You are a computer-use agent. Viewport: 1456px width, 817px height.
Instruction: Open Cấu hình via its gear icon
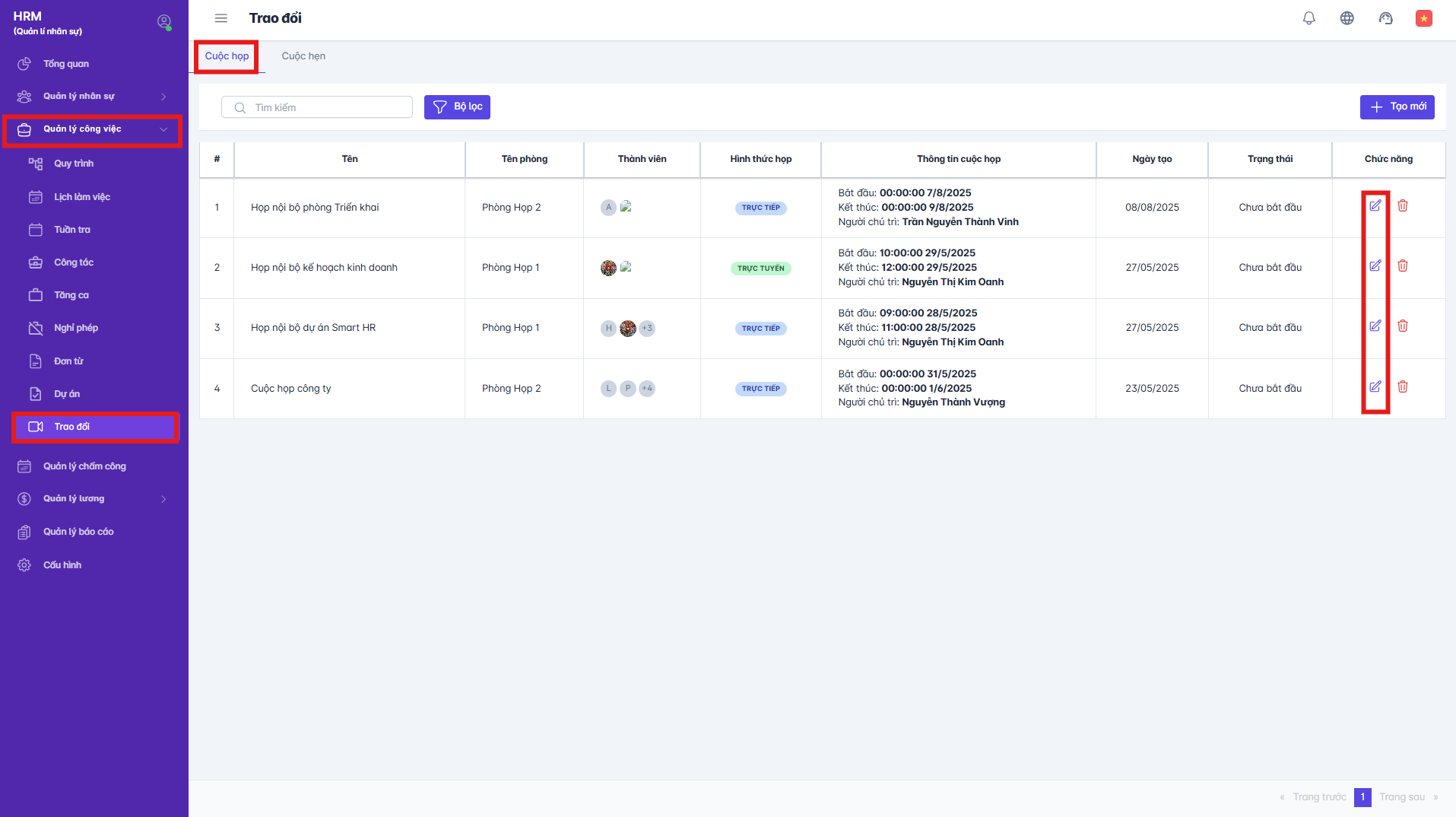pos(24,564)
